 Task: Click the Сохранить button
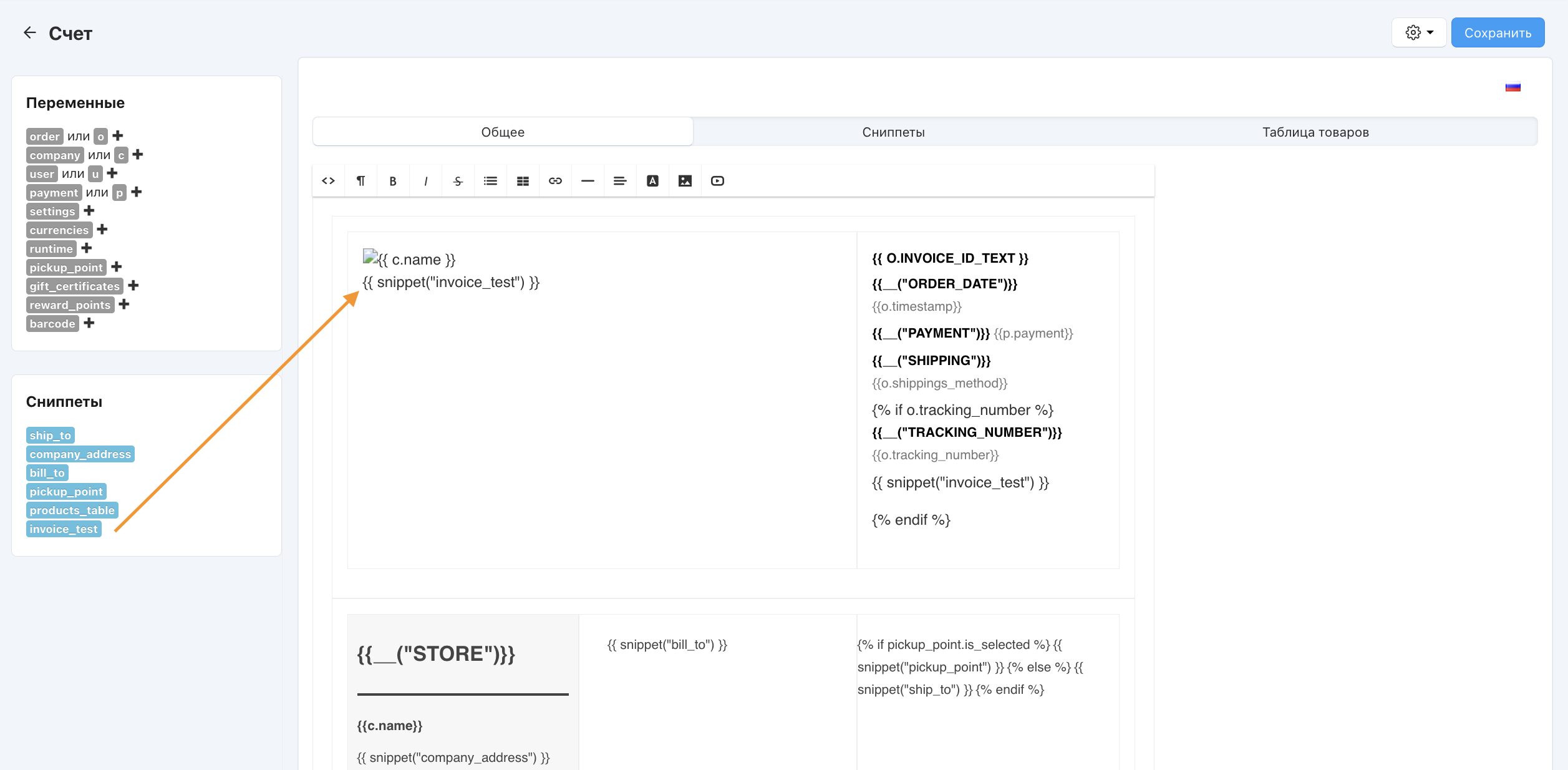[x=1498, y=32]
